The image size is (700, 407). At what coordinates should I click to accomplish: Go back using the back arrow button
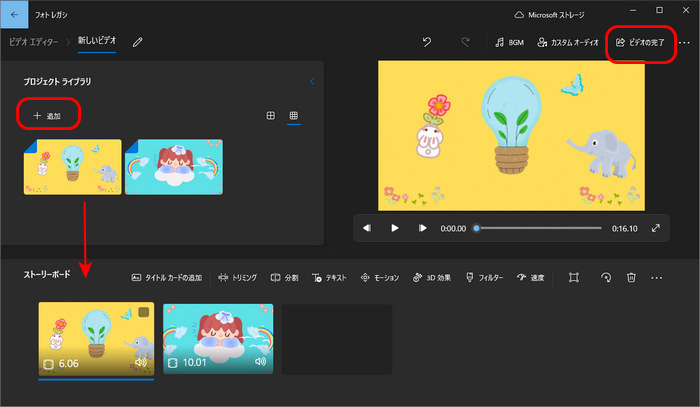point(14,15)
